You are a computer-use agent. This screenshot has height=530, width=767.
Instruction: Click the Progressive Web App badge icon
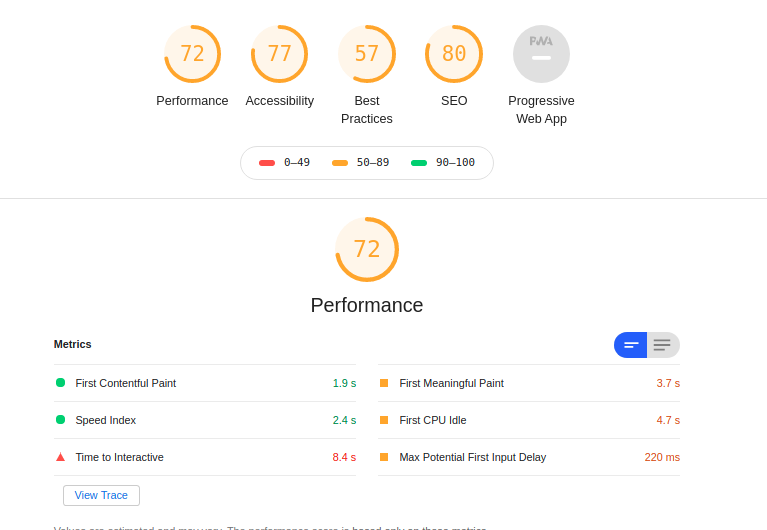[541, 54]
